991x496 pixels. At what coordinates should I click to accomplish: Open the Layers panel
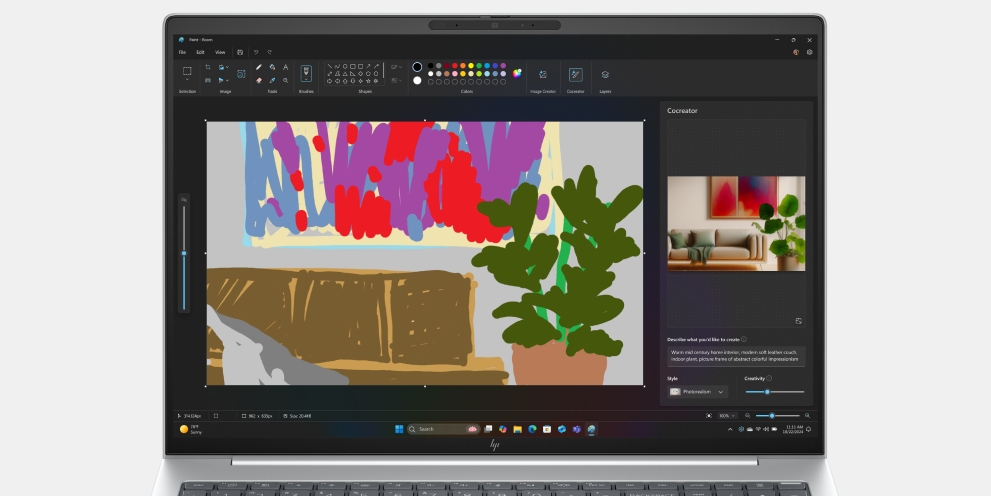[x=605, y=75]
